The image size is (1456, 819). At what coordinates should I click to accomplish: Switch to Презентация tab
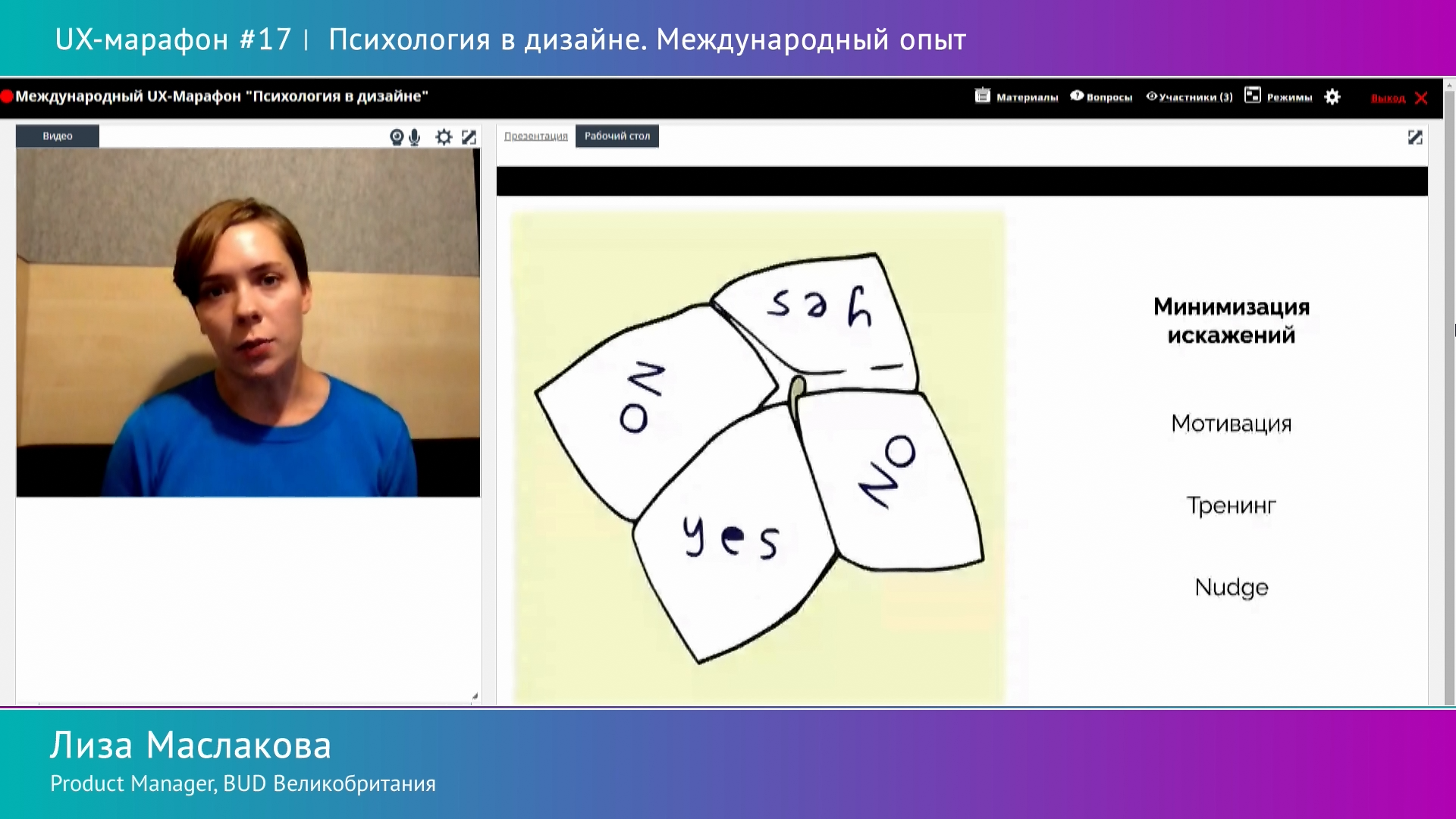(x=535, y=136)
